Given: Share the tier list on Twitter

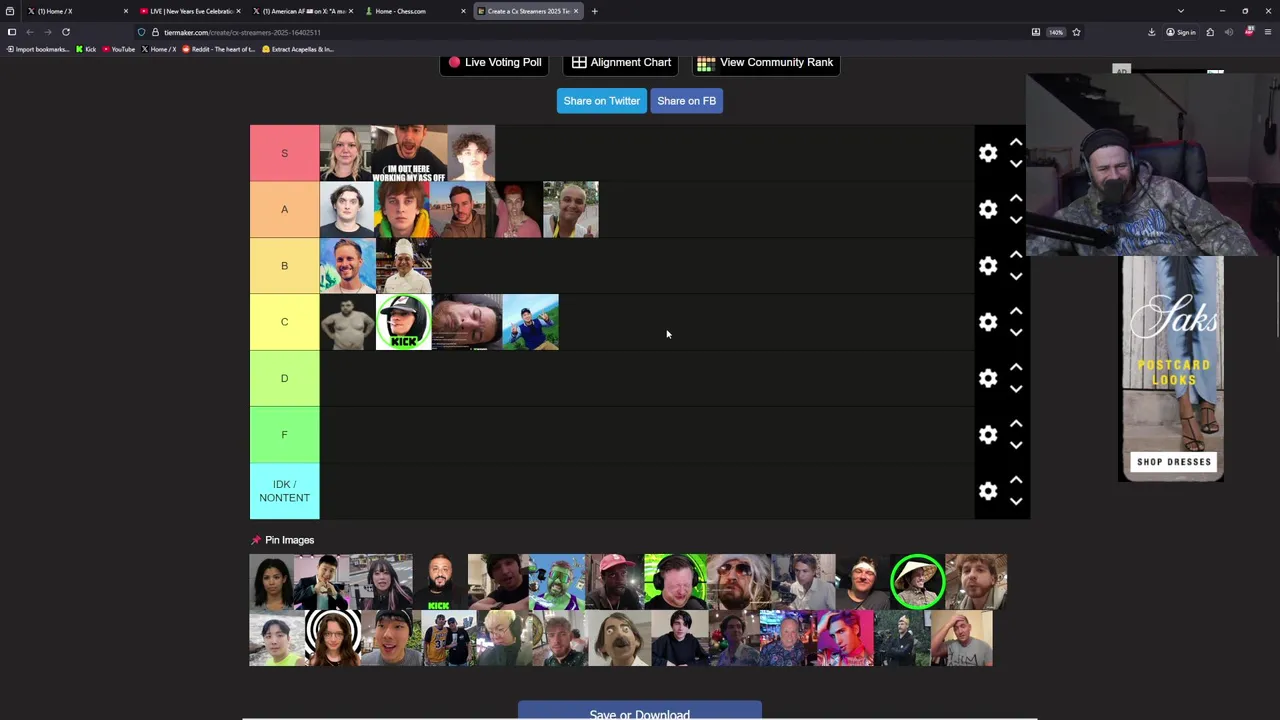Looking at the screenshot, I should pyautogui.click(x=601, y=101).
